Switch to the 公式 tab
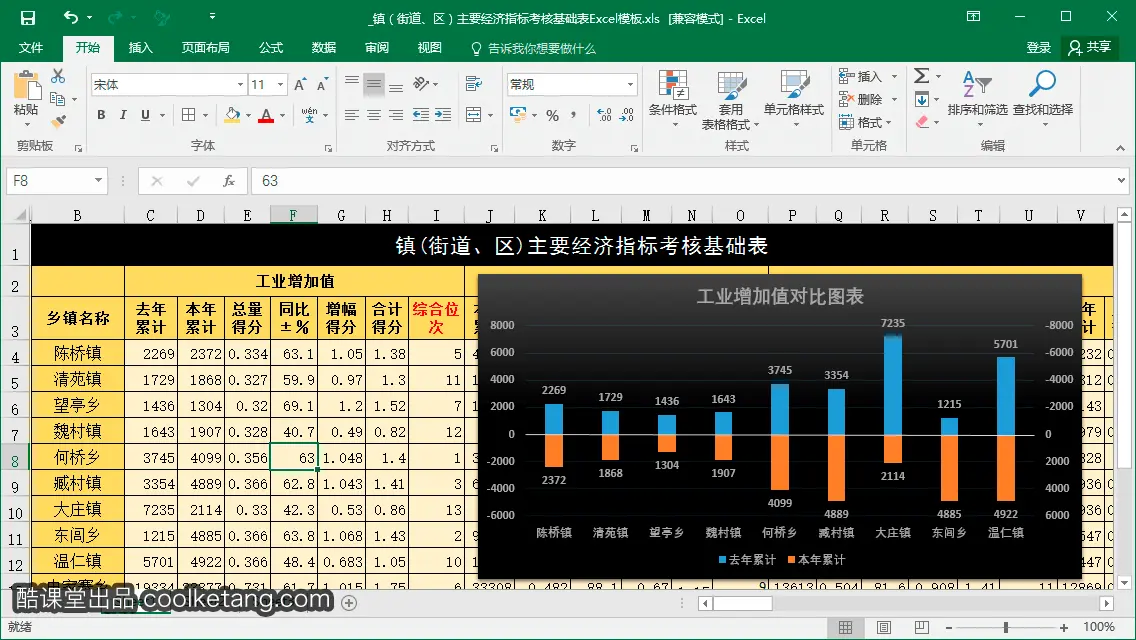1136x640 pixels. point(271,48)
